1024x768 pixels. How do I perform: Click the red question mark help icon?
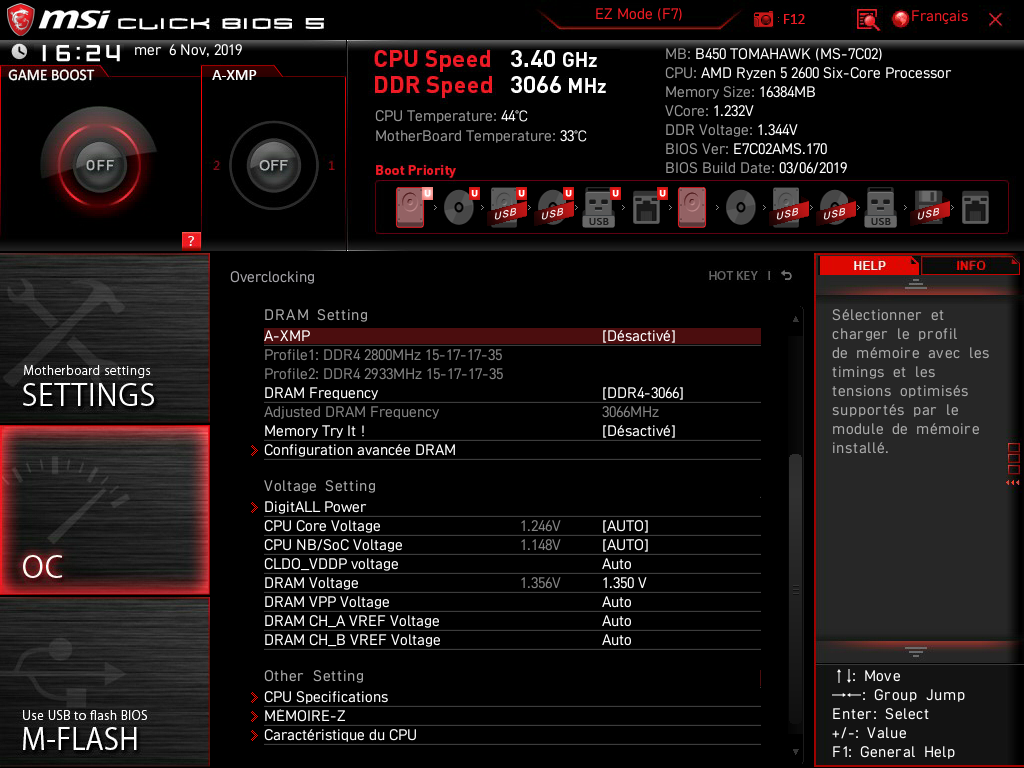pyautogui.click(x=191, y=240)
